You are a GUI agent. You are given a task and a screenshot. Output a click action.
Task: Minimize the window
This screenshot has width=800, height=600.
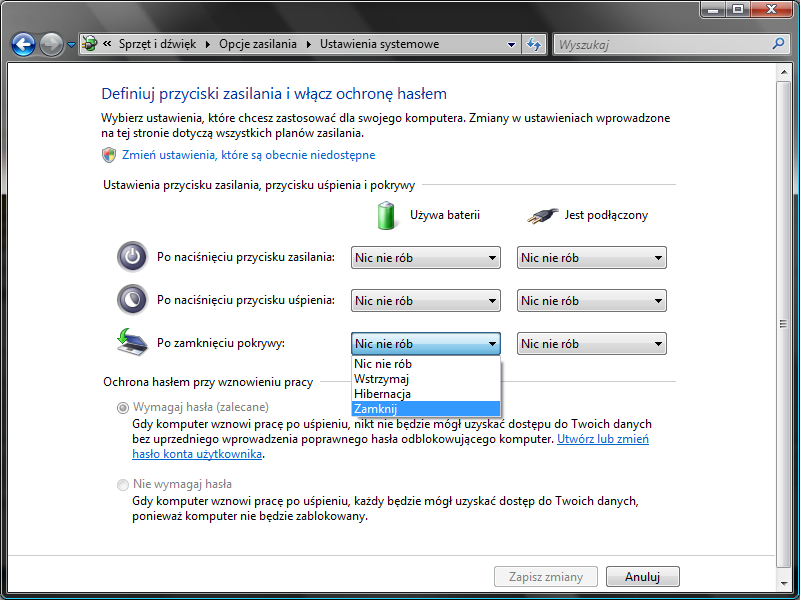713,9
